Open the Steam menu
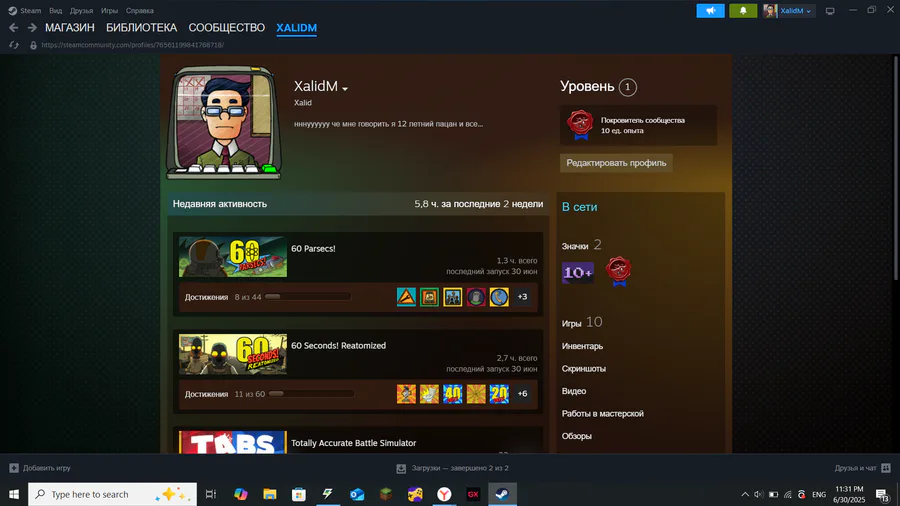900x506 pixels. click(x=30, y=10)
